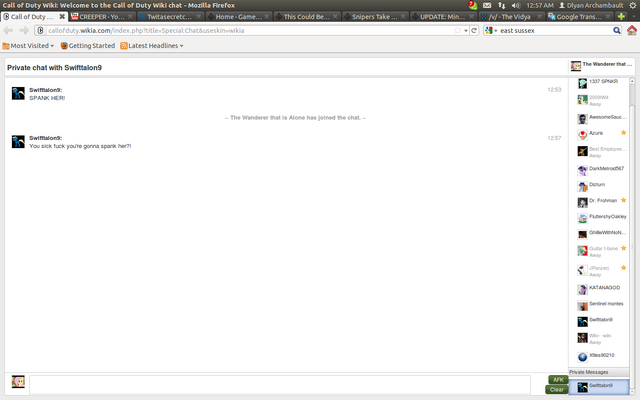Click the URL address bar
The width and height of the screenshot is (640, 400).
click(x=250, y=31)
